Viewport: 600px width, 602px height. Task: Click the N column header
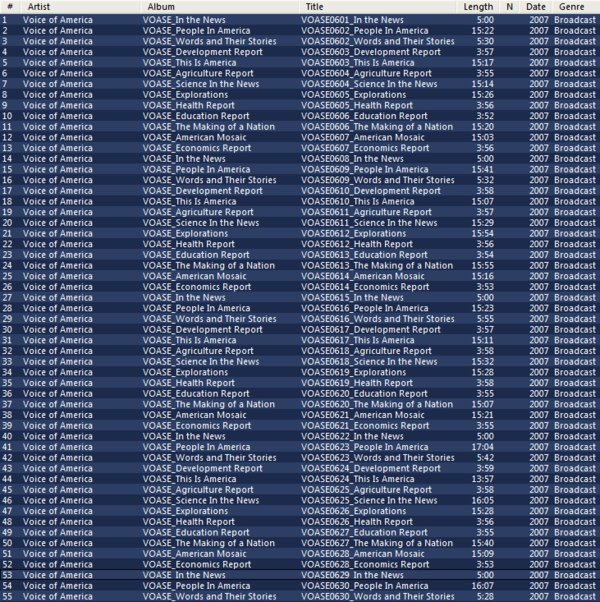point(509,7)
